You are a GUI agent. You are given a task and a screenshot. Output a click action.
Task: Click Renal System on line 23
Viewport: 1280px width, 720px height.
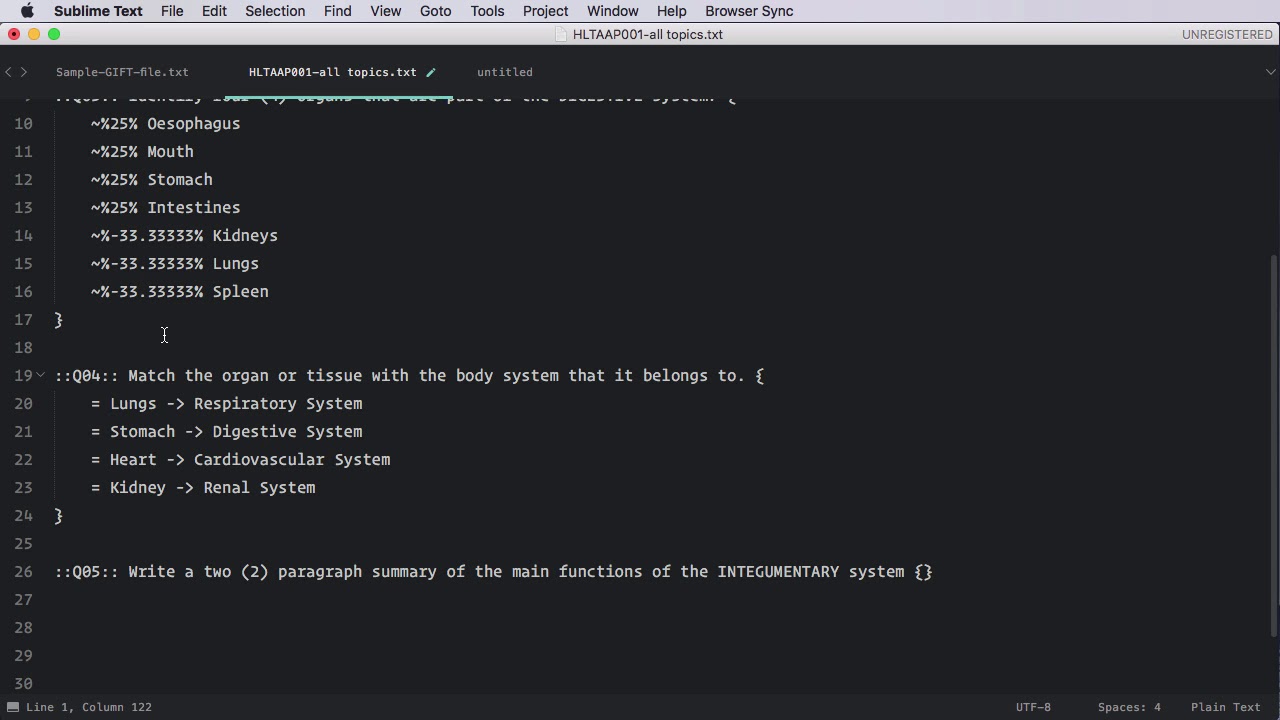[x=259, y=488]
